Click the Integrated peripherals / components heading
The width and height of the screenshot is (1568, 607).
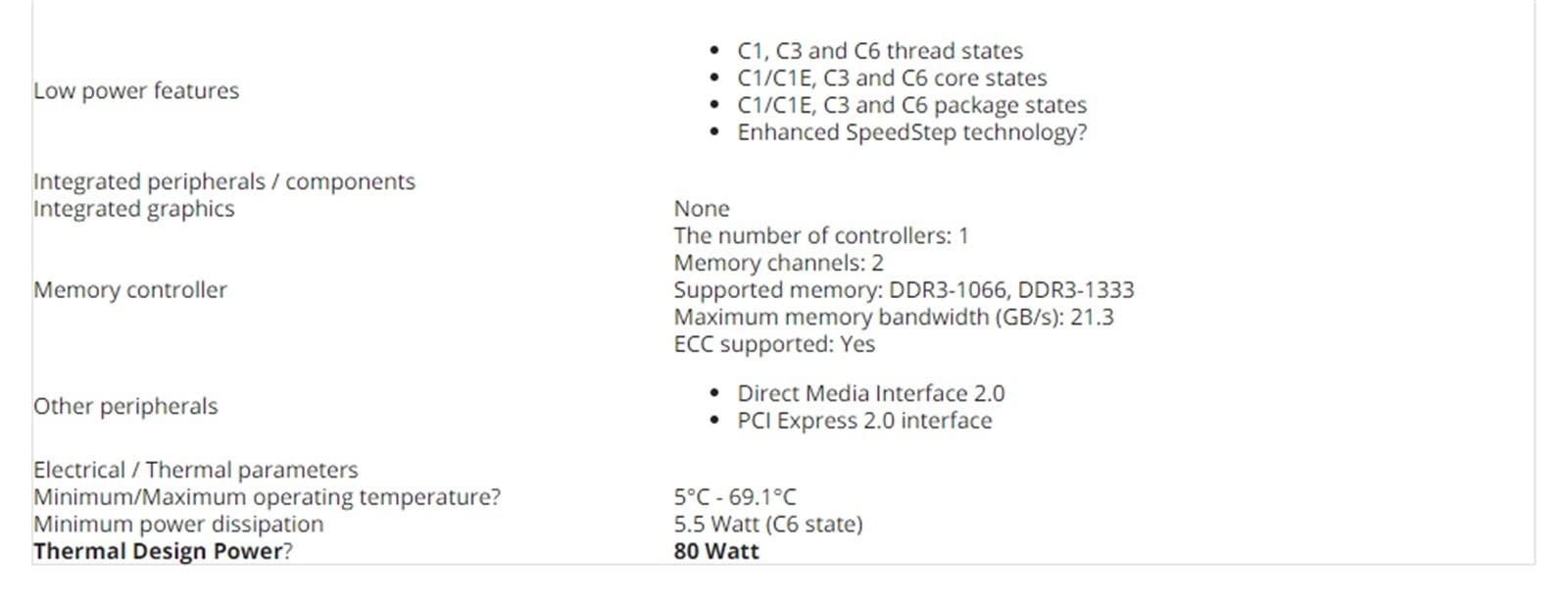(x=224, y=181)
